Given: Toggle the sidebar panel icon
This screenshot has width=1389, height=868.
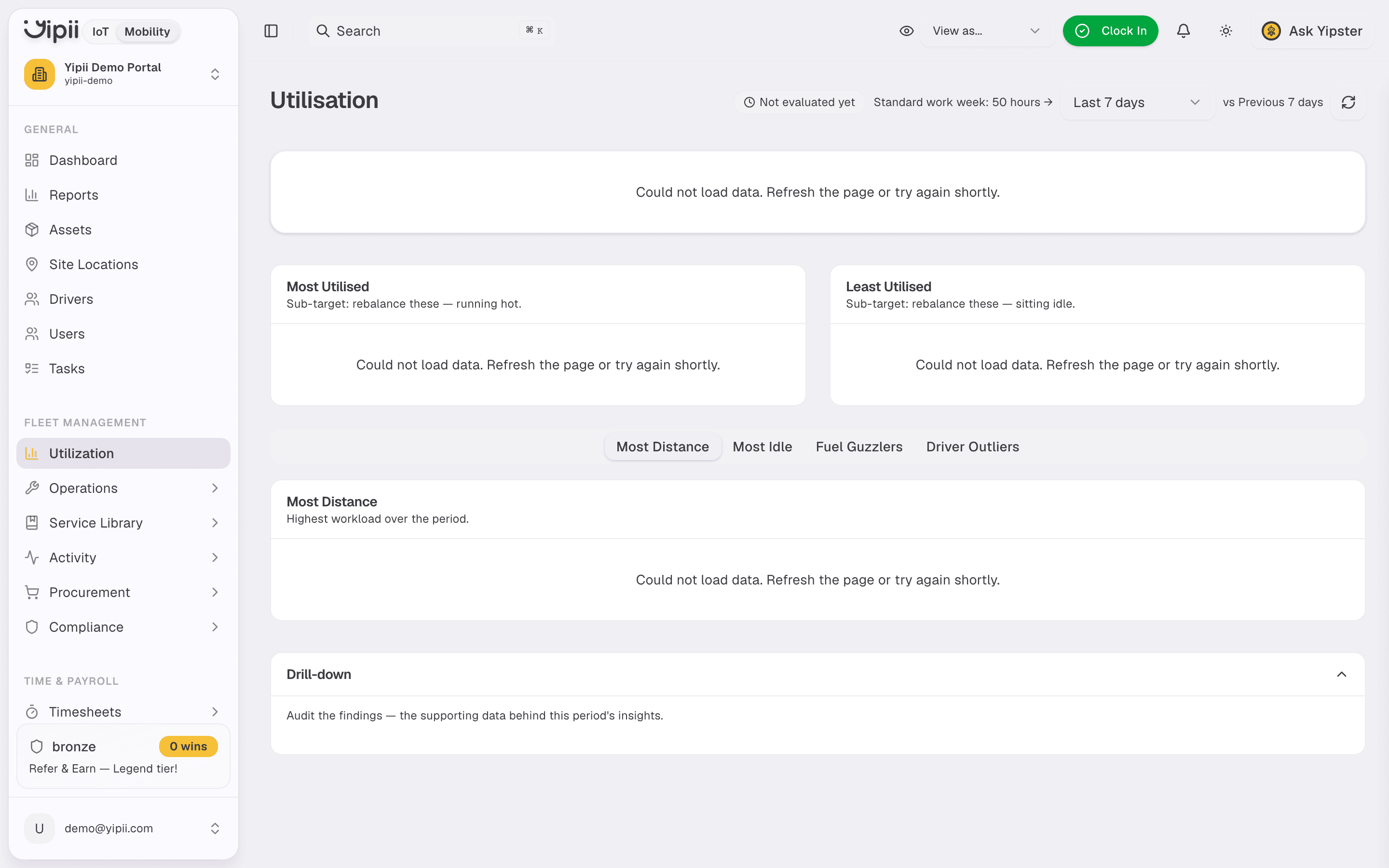Looking at the screenshot, I should pyautogui.click(x=271, y=31).
